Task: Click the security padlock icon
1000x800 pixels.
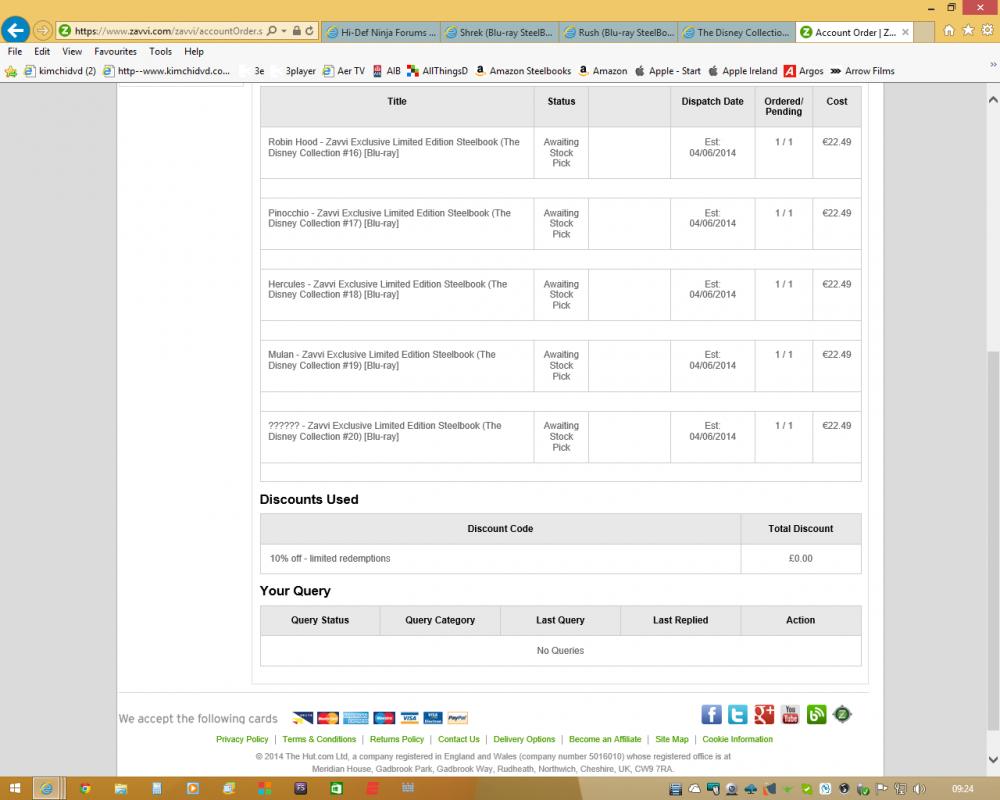Action: tap(297, 31)
